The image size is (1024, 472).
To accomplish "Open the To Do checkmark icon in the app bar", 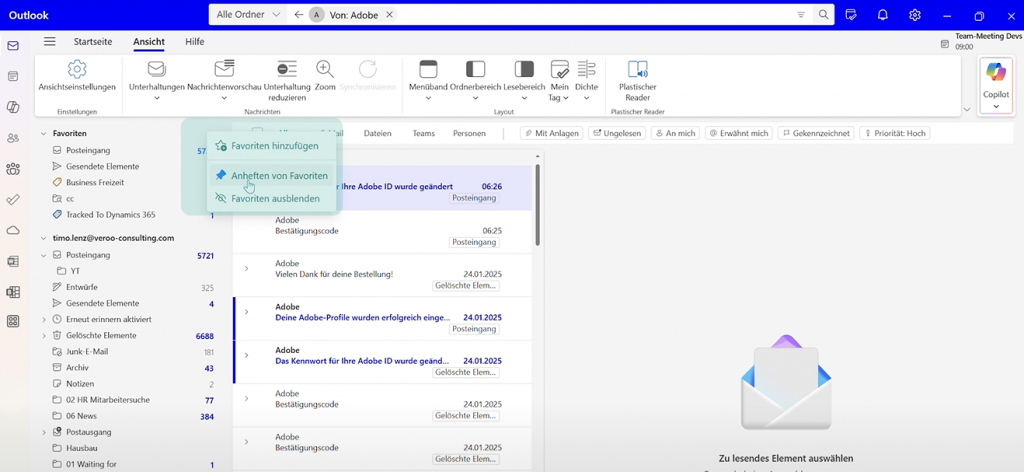I will [13, 200].
